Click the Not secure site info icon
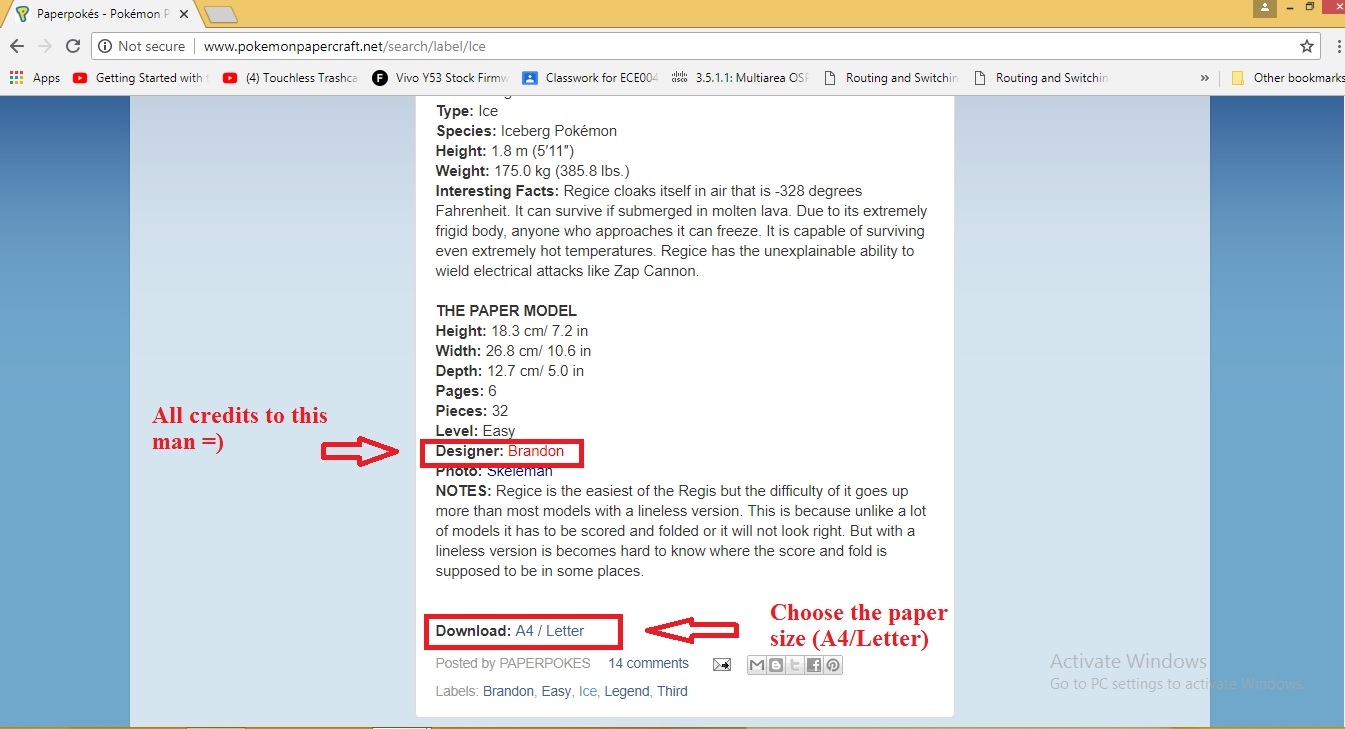 click(105, 46)
